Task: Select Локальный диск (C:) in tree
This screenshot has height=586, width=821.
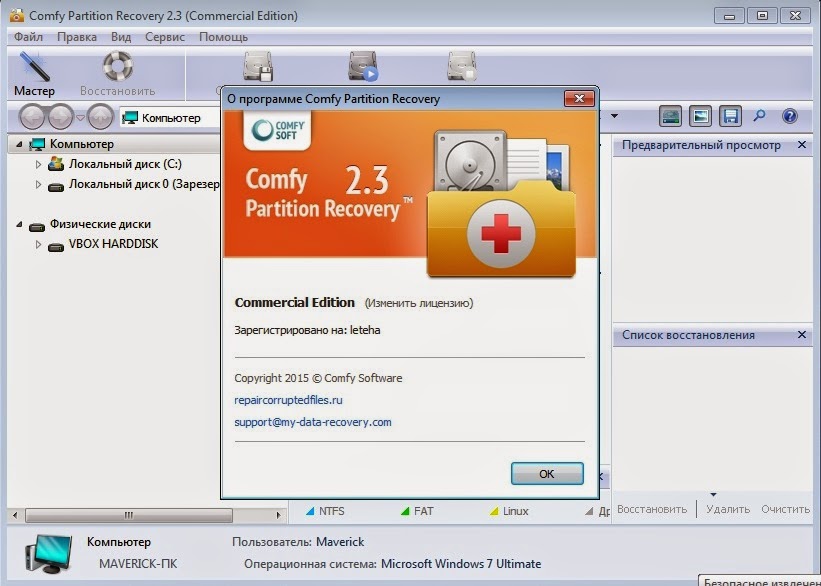Action: pos(125,164)
